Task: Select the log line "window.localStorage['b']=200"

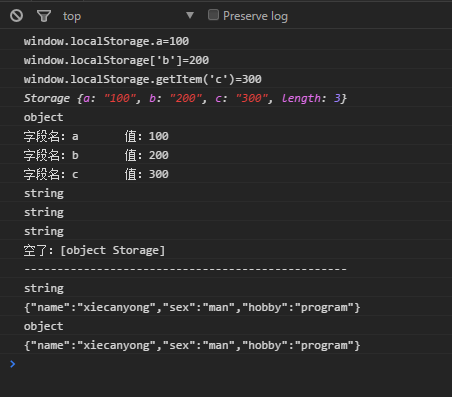Action: click(x=116, y=60)
